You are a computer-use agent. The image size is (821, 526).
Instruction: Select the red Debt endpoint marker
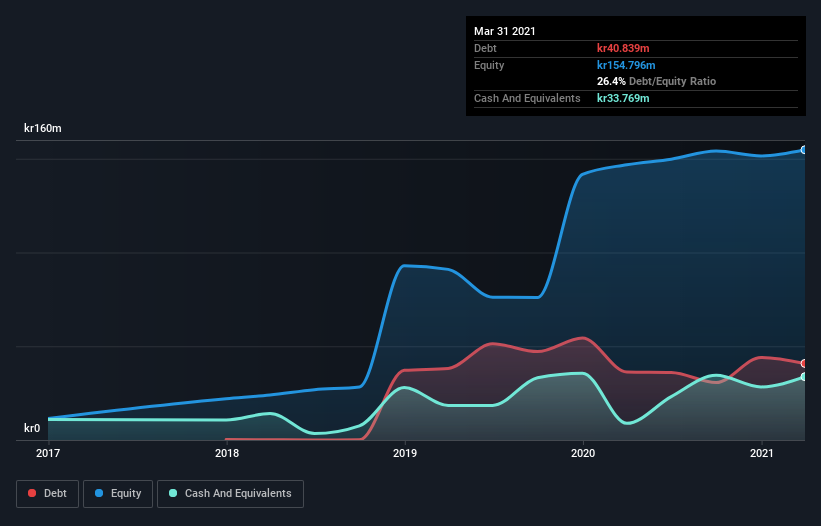coord(804,363)
